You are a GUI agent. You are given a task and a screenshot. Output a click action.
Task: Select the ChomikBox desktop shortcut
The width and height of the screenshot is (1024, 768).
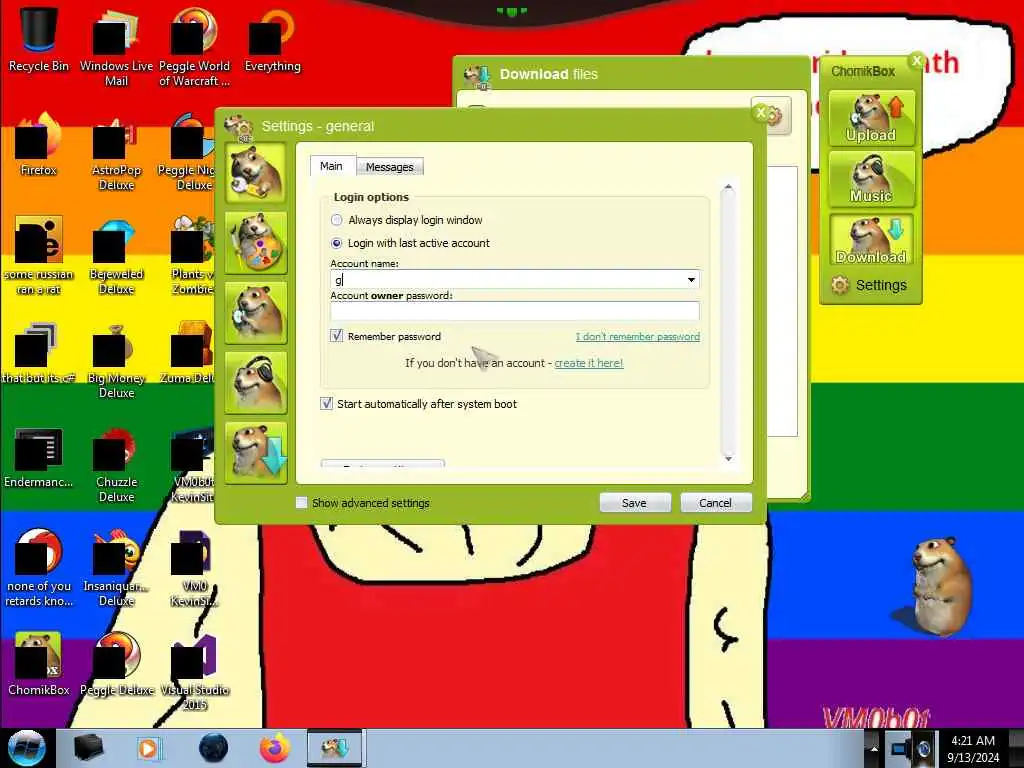39,663
